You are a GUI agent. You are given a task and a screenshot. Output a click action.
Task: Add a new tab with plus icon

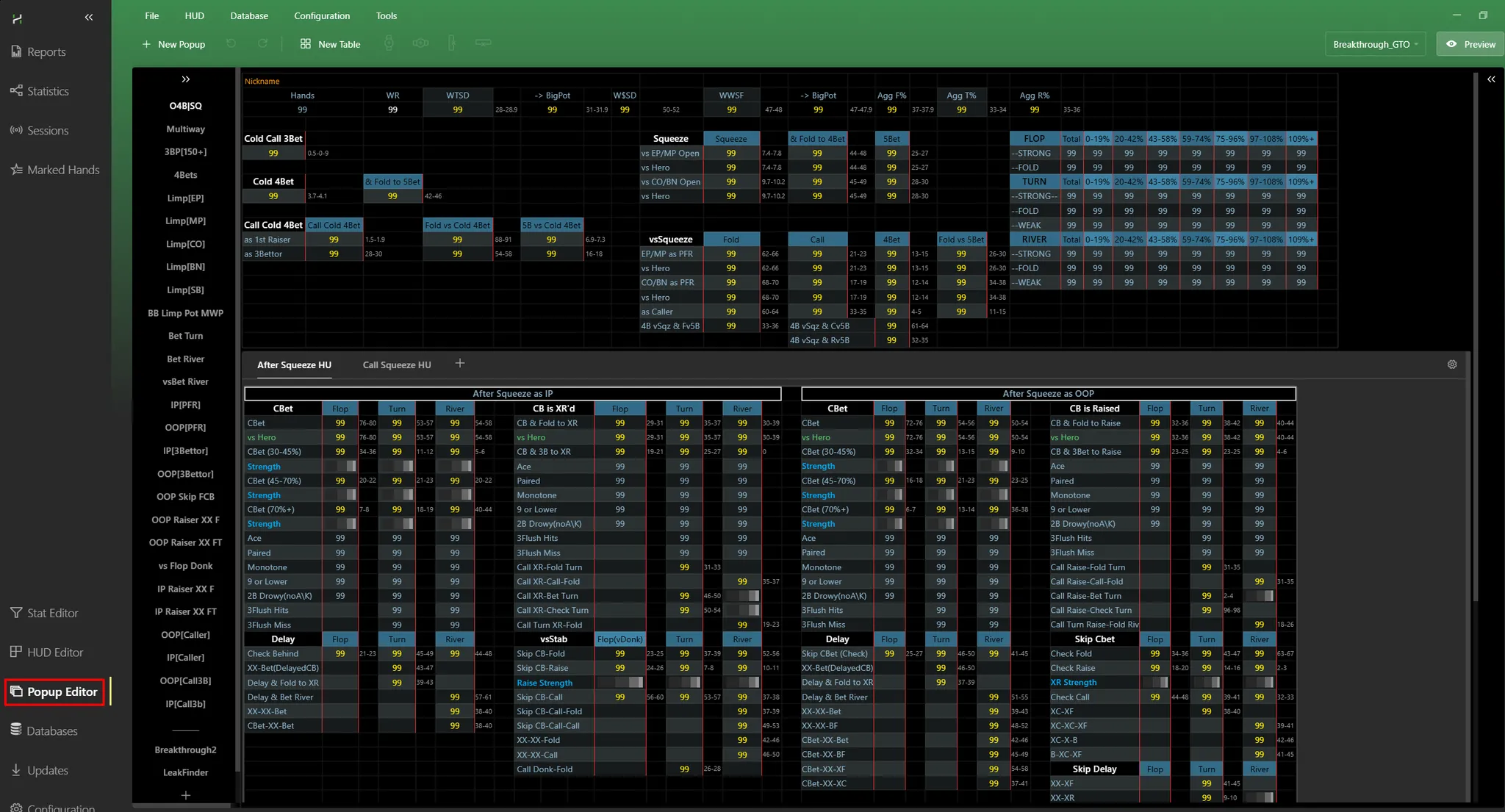tap(460, 364)
